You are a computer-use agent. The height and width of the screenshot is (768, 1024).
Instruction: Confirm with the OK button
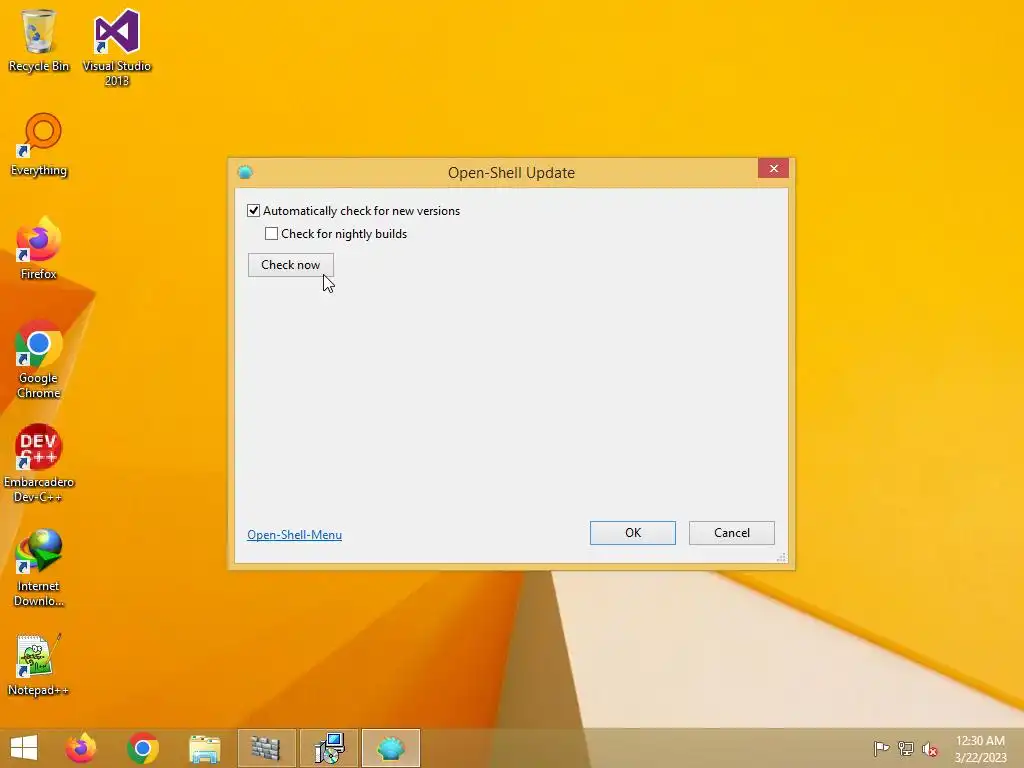click(633, 533)
